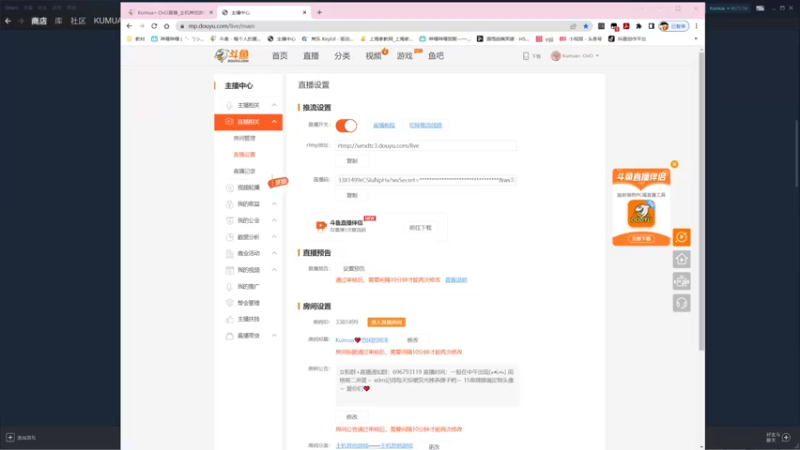Click the orange 进入直播间 button
This screenshot has width=800, height=450.
coord(386,322)
